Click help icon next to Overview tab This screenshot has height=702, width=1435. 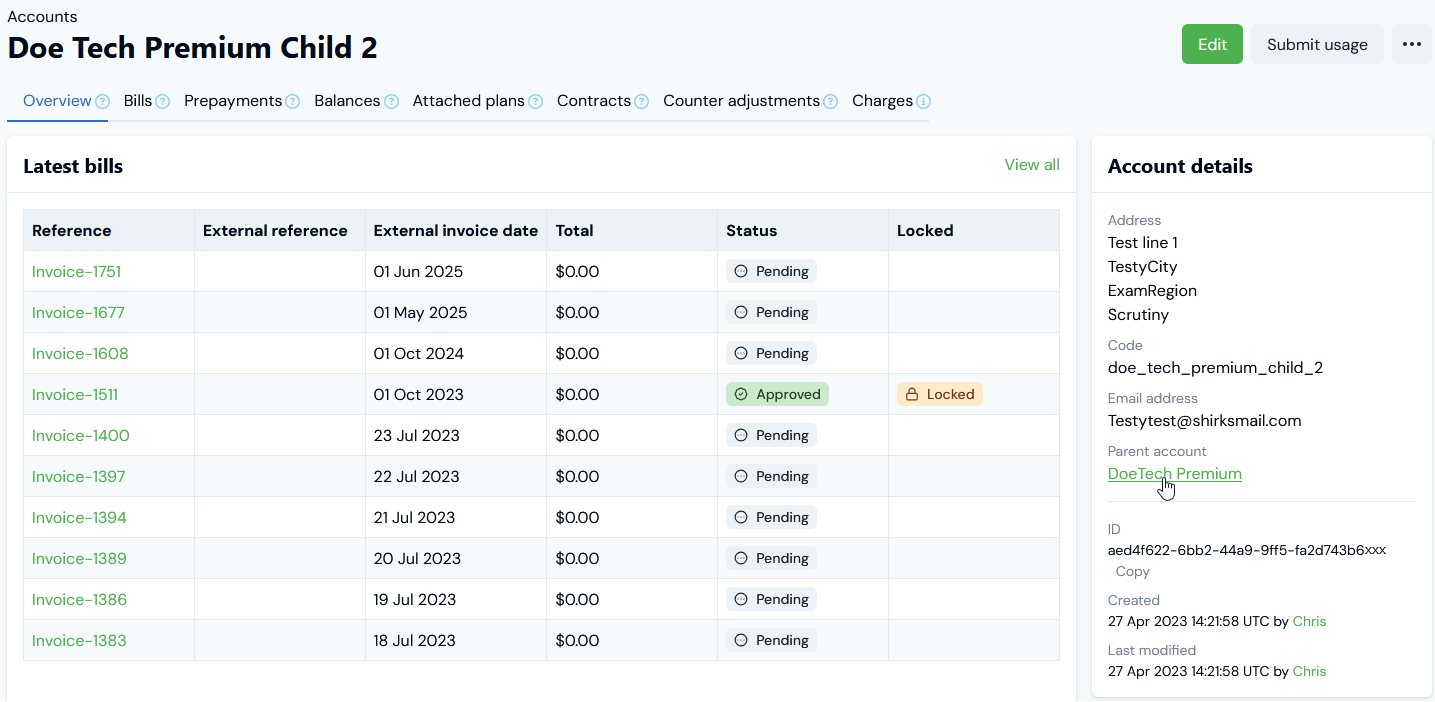(x=102, y=101)
